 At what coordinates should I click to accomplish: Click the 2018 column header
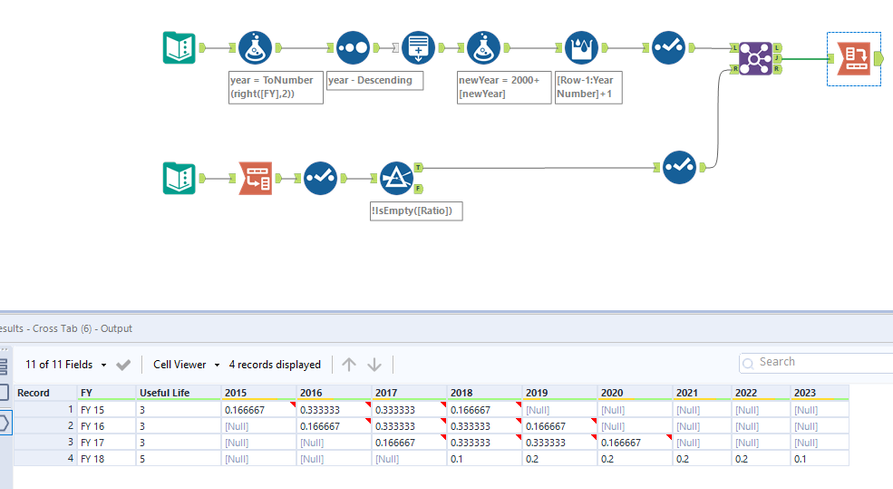484,393
